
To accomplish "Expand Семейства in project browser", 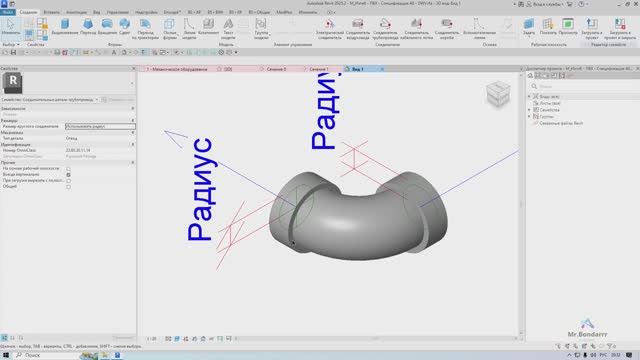I will (x=529, y=110).
